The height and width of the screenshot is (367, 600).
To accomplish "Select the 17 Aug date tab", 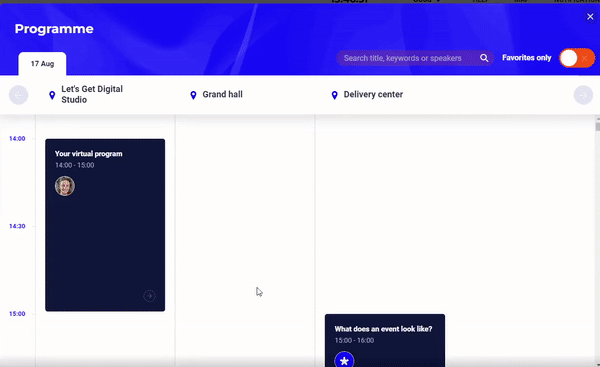I will 42,64.
